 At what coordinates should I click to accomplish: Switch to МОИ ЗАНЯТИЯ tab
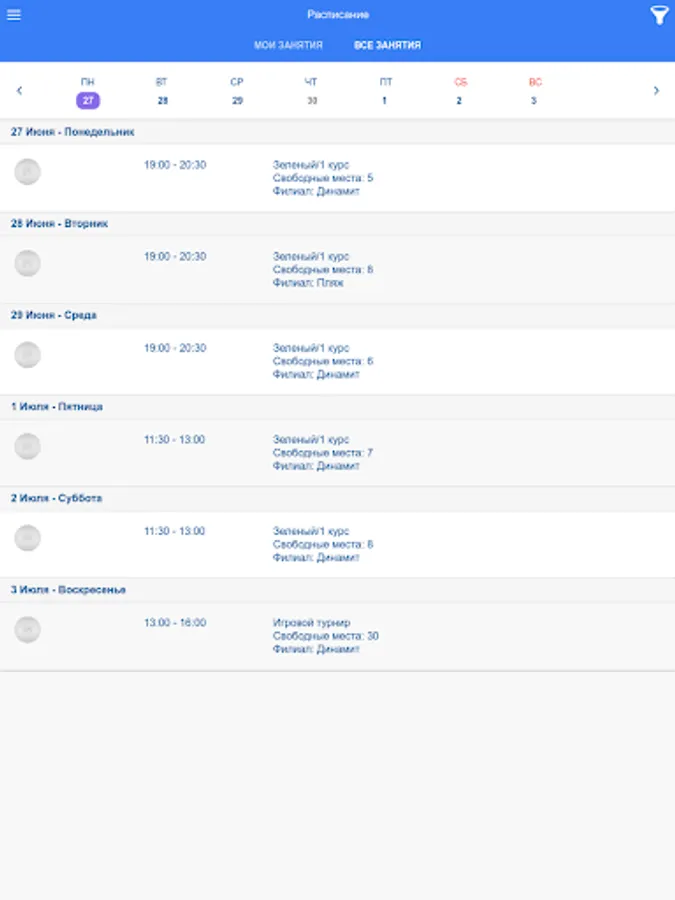pos(288,45)
